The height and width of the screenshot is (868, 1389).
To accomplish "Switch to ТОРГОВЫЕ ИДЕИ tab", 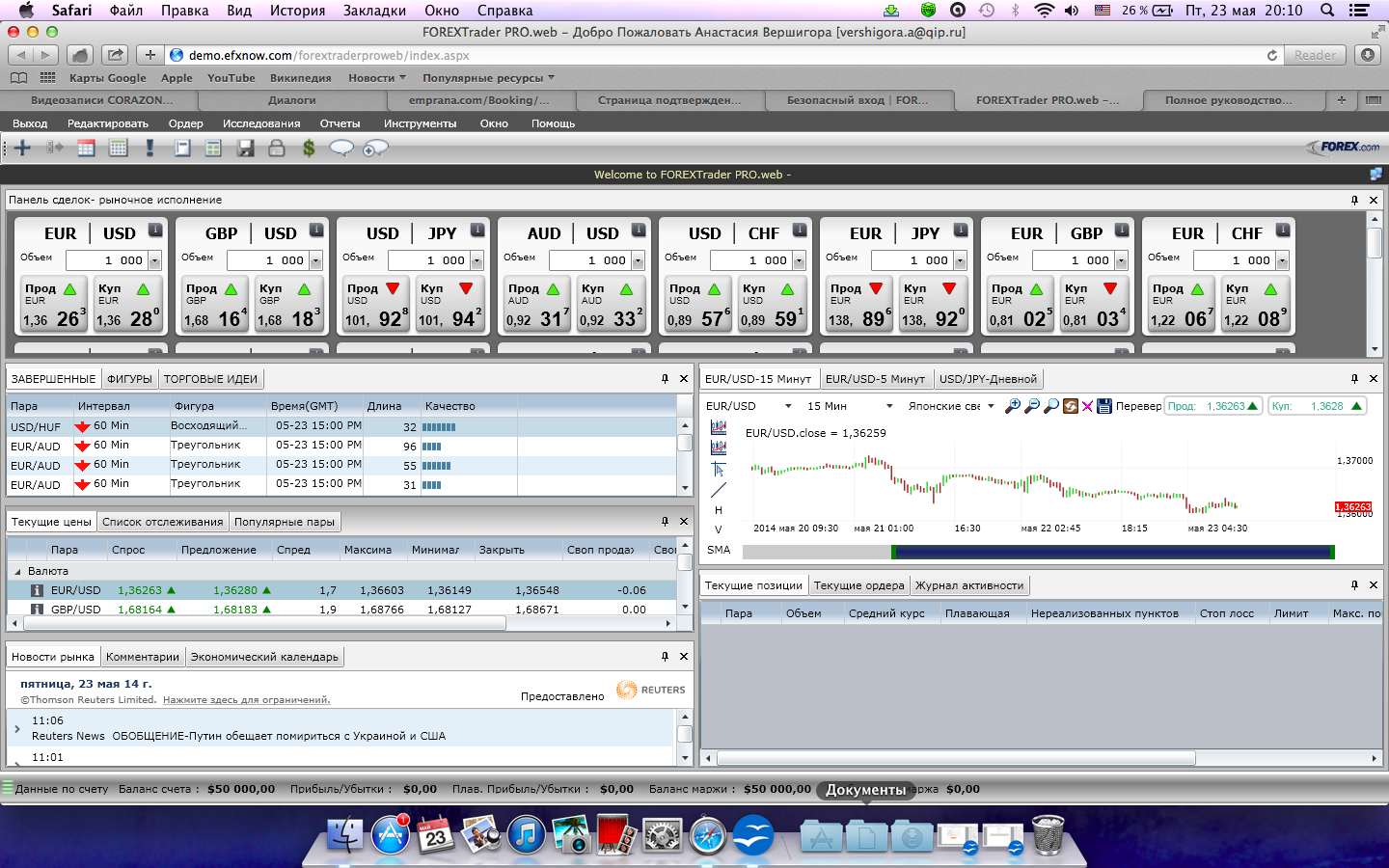I will pos(211,379).
